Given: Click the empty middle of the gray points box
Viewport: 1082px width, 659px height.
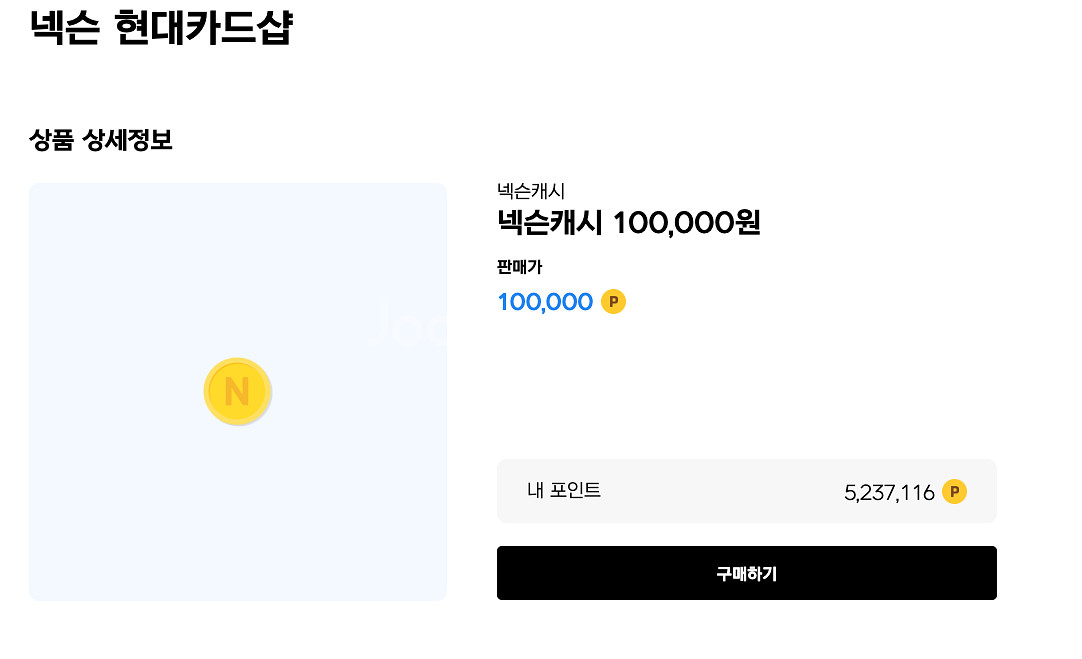Looking at the screenshot, I should point(720,491).
